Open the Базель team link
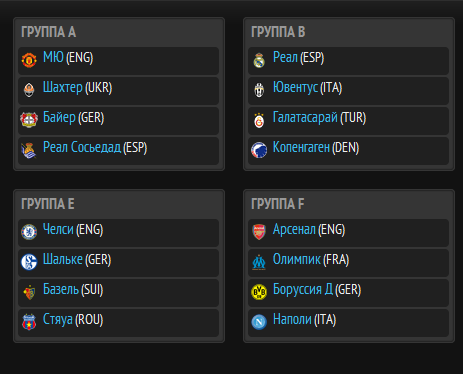This screenshot has width=463, height=374. [61, 289]
